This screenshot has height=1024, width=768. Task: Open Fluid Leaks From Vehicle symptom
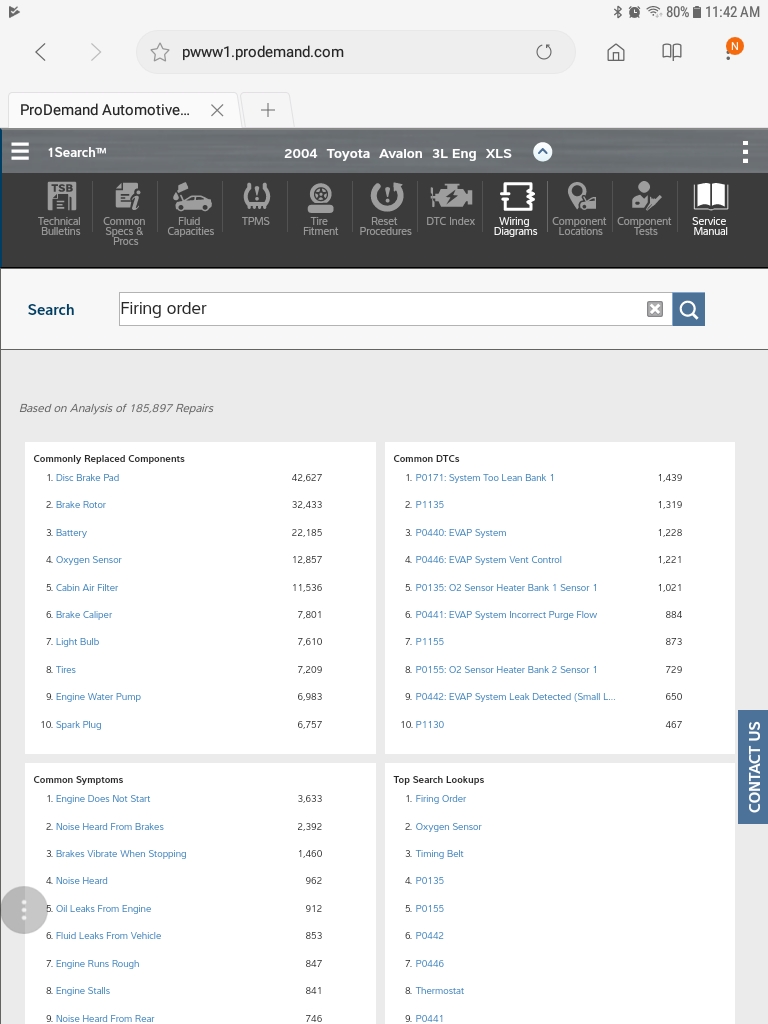click(x=108, y=936)
